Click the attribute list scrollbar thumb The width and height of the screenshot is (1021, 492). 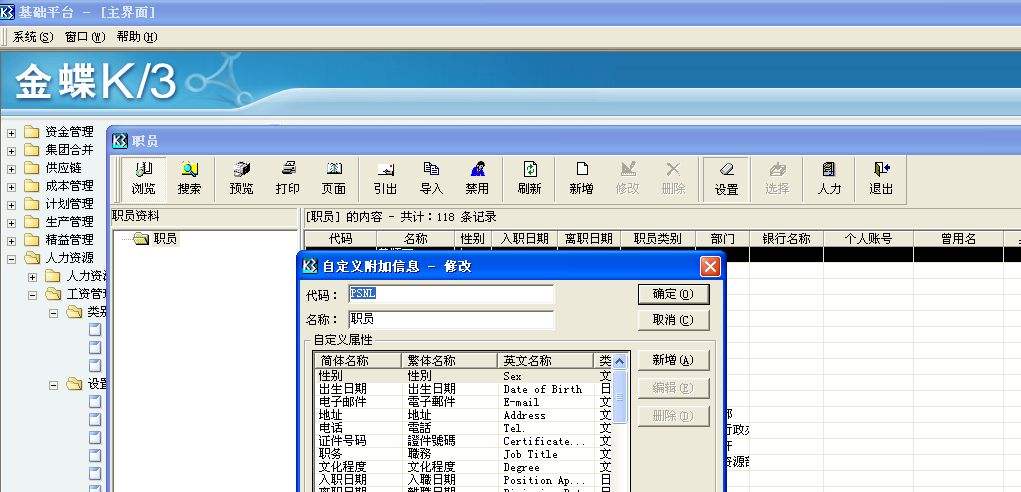pos(620,396)
